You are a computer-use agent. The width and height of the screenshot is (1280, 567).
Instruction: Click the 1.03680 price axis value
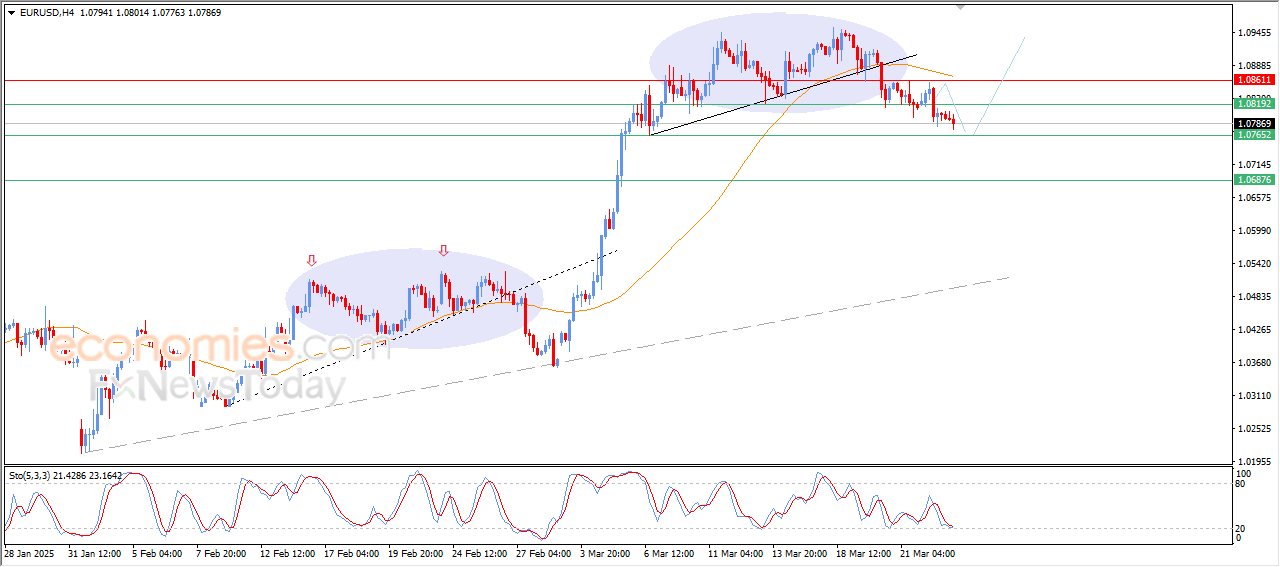coord(1254,363)
